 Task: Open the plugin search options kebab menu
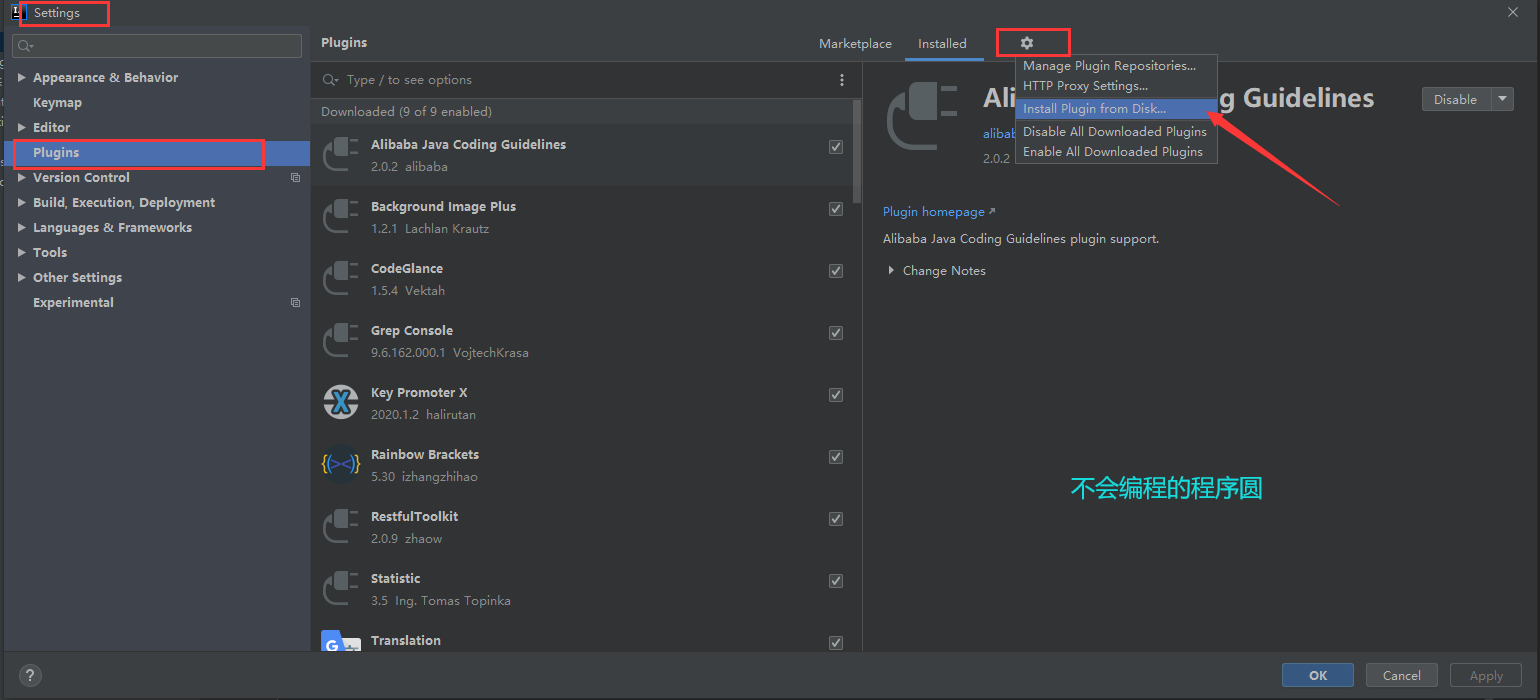842,80
